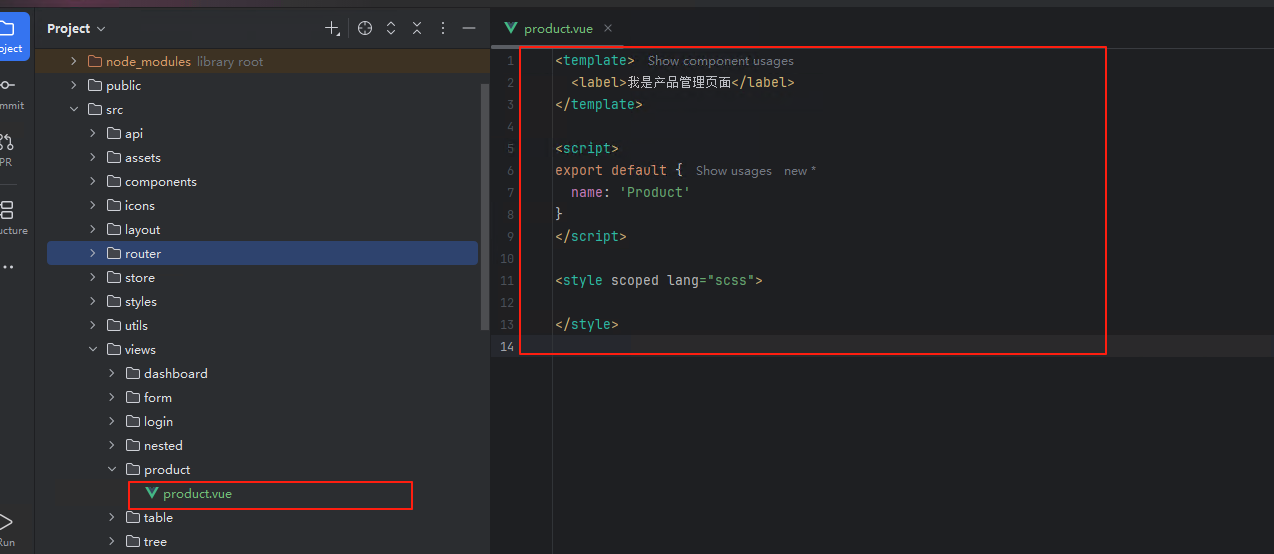Viewport: 1274px width, 554px height.
Task: Open product.vue in the project tree
Action: (x=197, y=494)
